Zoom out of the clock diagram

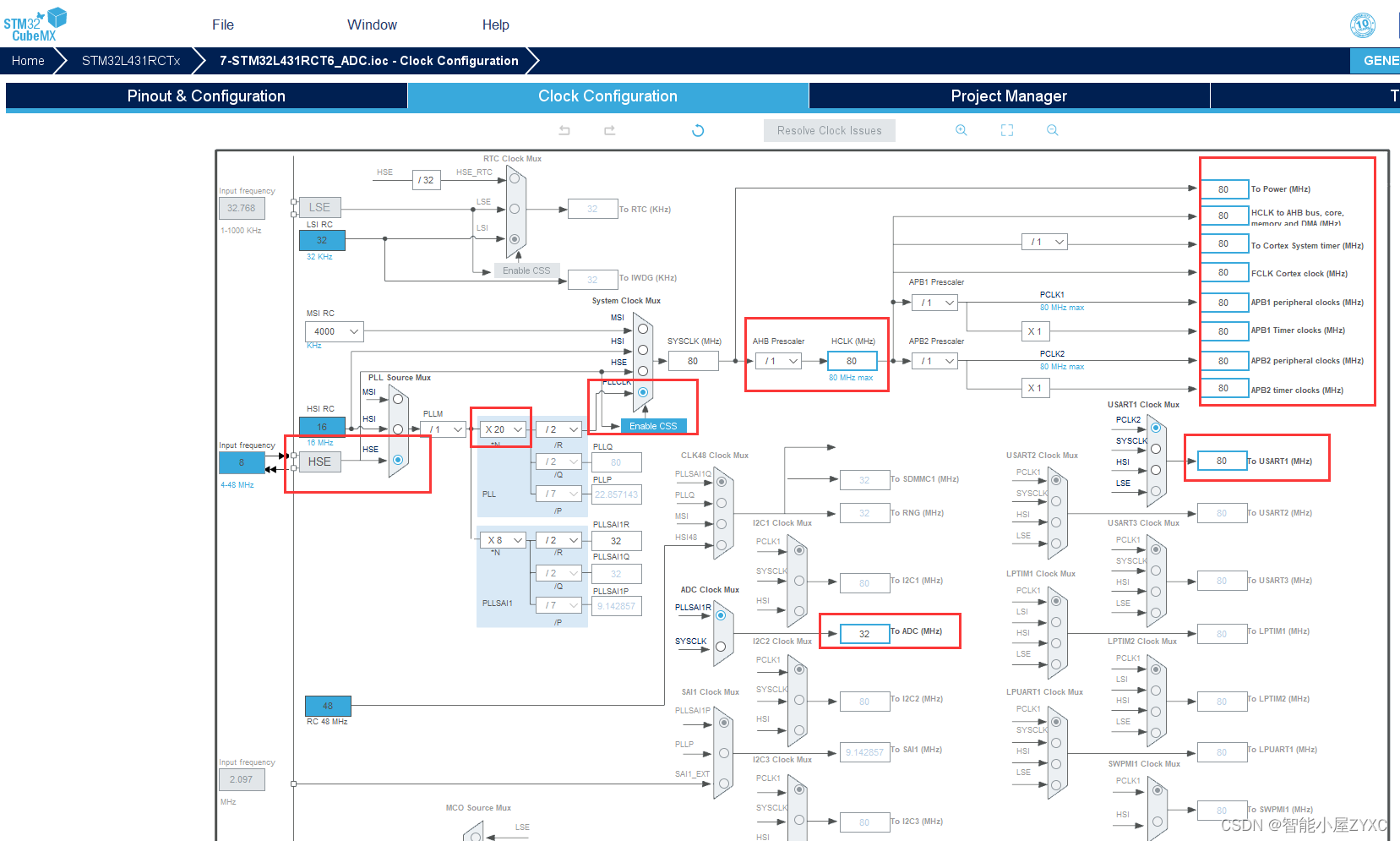point(1053,130)
